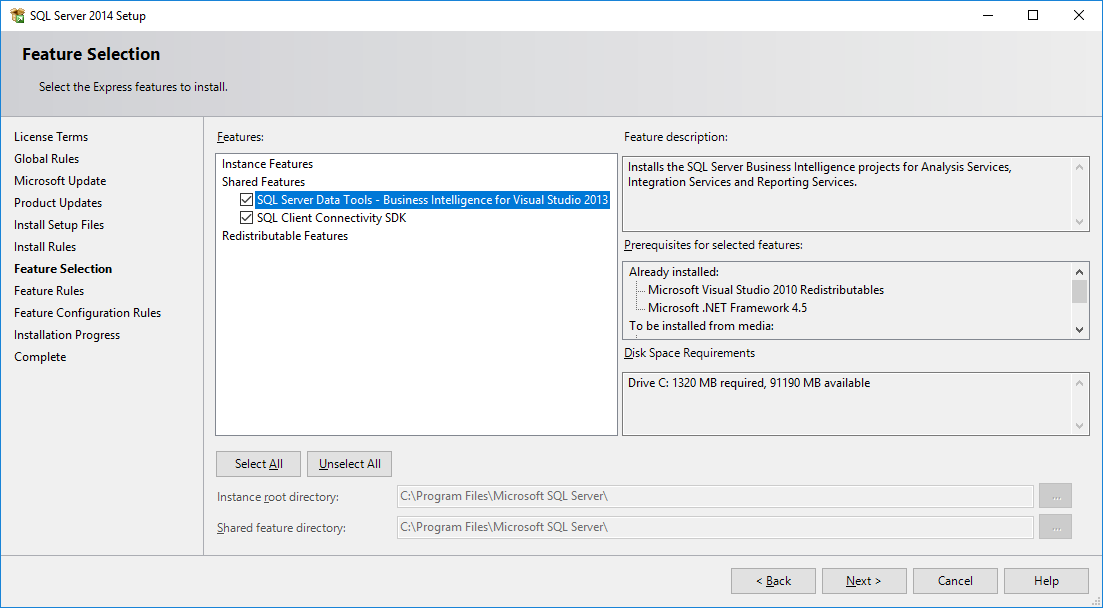Select SQL Client Connectivity SDK feature row
The image size is (1103, 608).
point(331,218)
